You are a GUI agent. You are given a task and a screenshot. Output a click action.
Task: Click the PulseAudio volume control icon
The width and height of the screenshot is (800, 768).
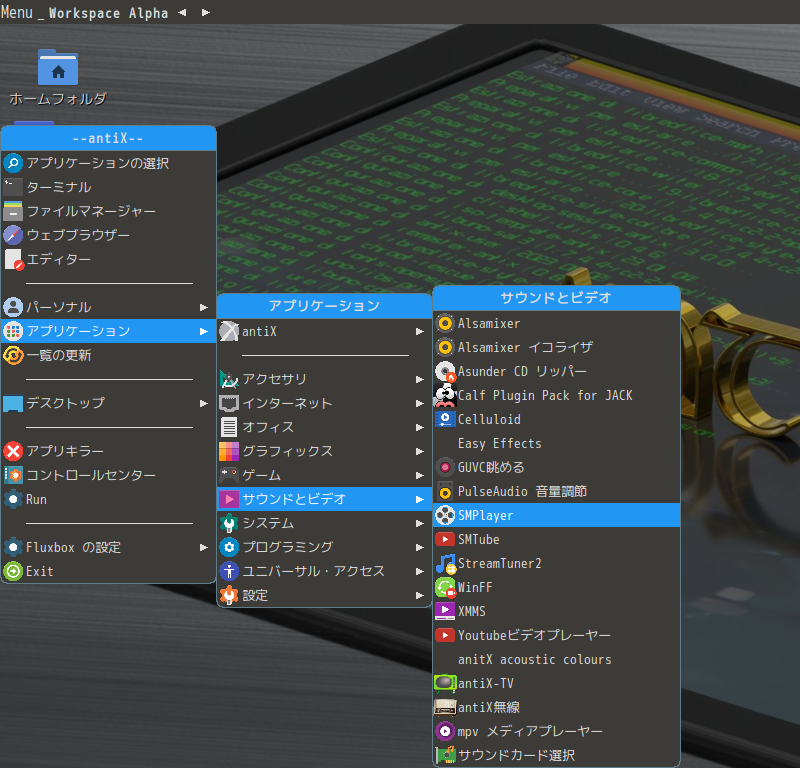(444, 491)
